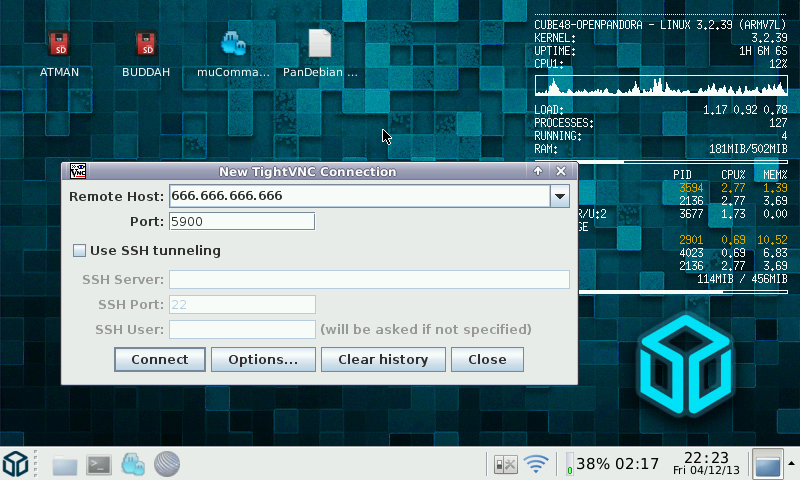
Task: Click the device settings tray icon
Action: [x=506, y=465]
